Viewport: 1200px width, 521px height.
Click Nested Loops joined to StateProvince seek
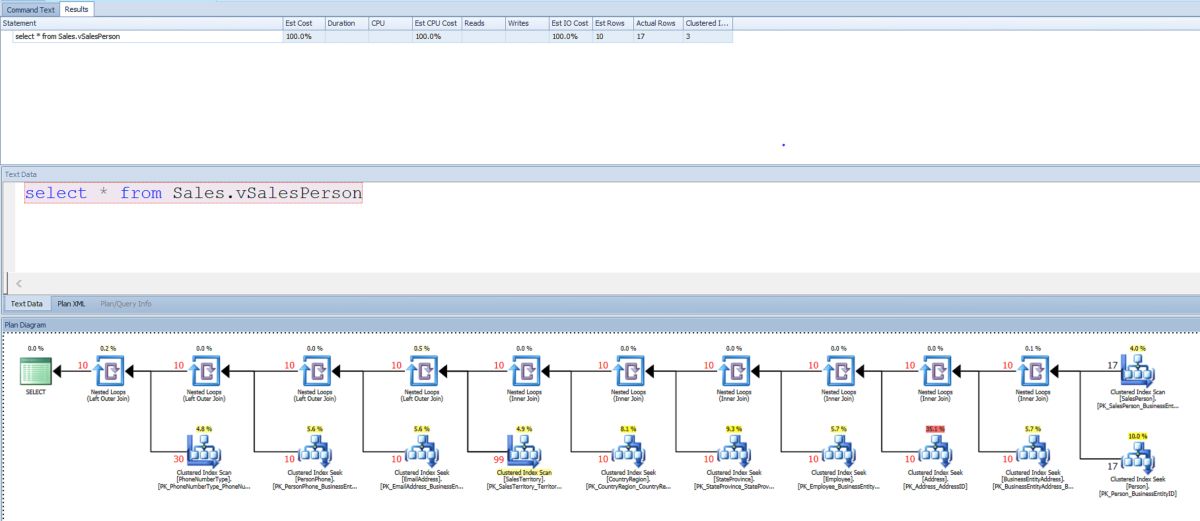[x=628, y=371]
